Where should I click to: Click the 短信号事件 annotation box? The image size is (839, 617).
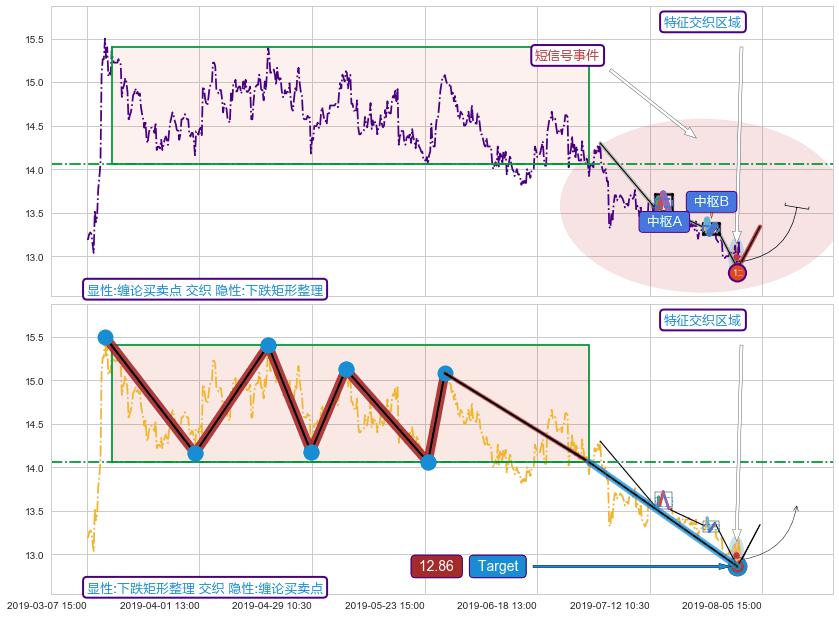coord(567,55)
